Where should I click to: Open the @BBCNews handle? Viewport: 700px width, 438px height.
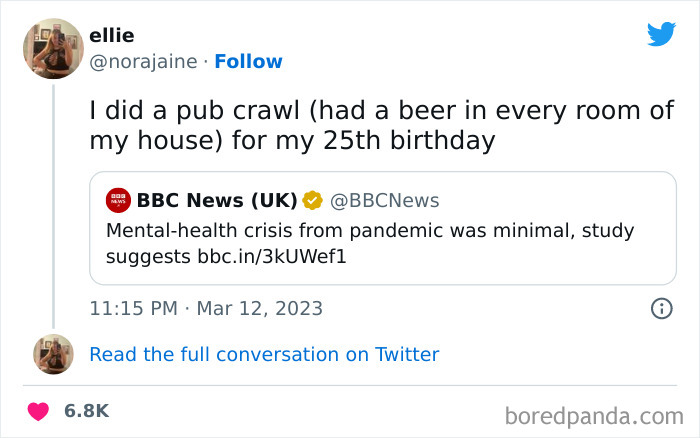(383, 200)
